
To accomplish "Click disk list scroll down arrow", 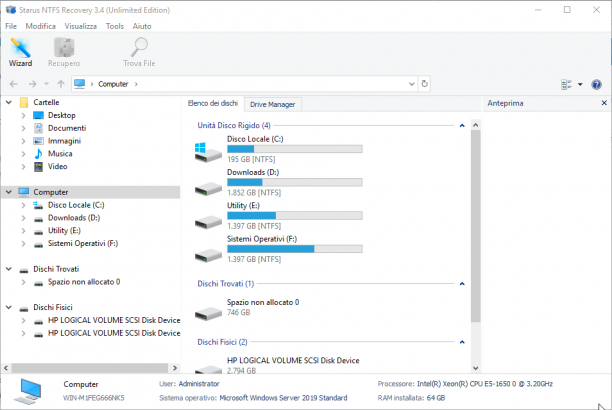I will click(475, 368).
